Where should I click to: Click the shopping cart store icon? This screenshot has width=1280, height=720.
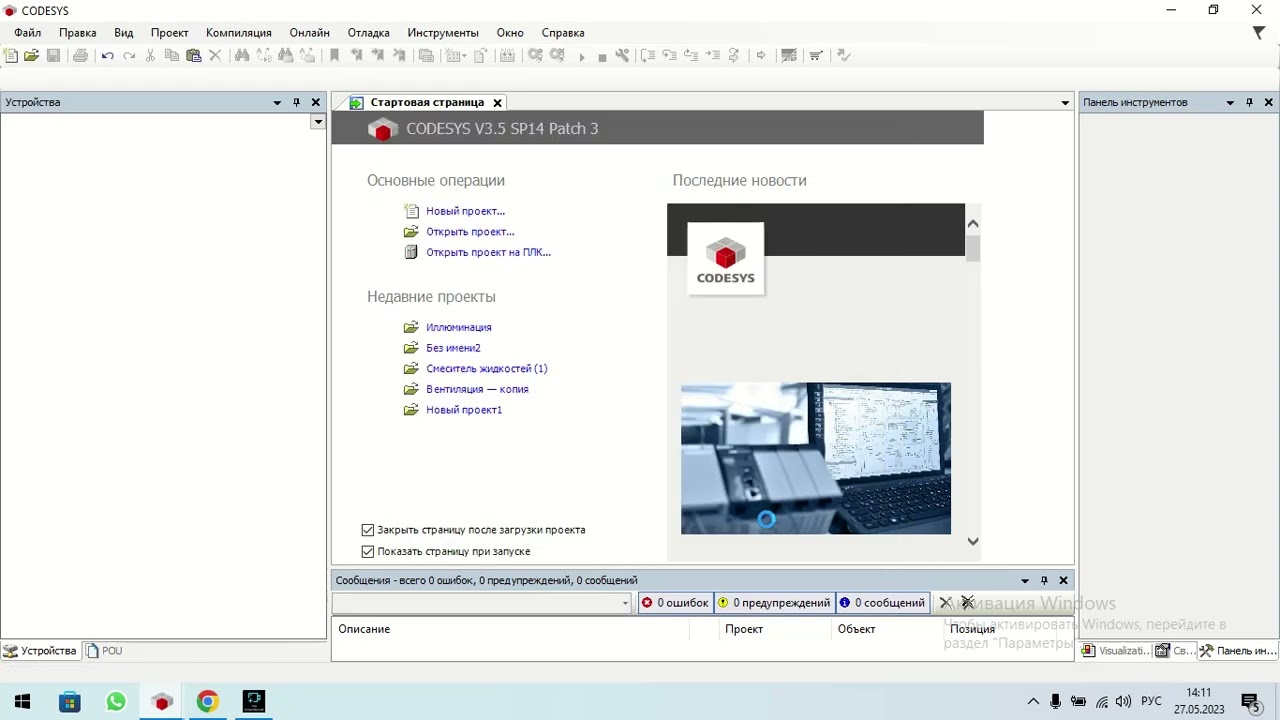815,56
